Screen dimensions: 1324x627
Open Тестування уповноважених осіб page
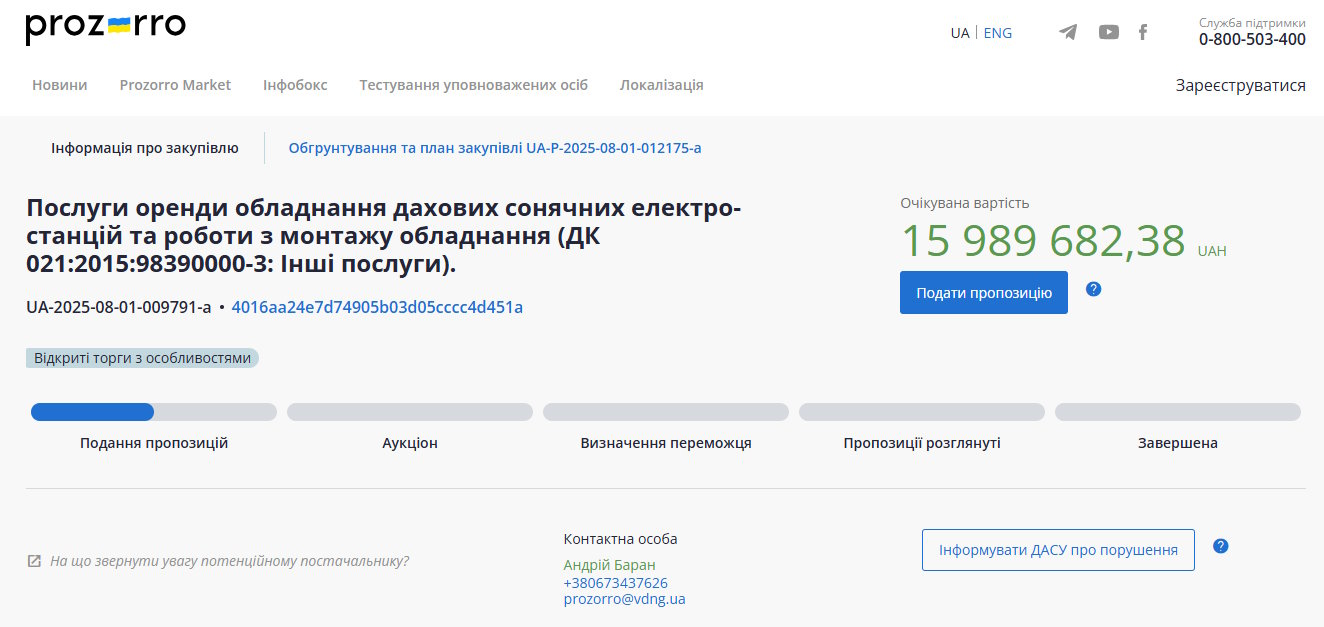pyautogui.click(x=473, y=85)
